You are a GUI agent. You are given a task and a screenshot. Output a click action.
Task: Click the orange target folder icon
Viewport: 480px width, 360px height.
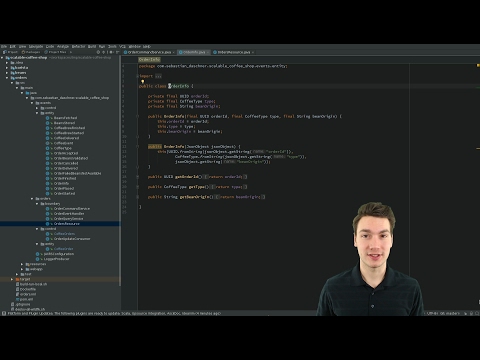click(17, 279)
